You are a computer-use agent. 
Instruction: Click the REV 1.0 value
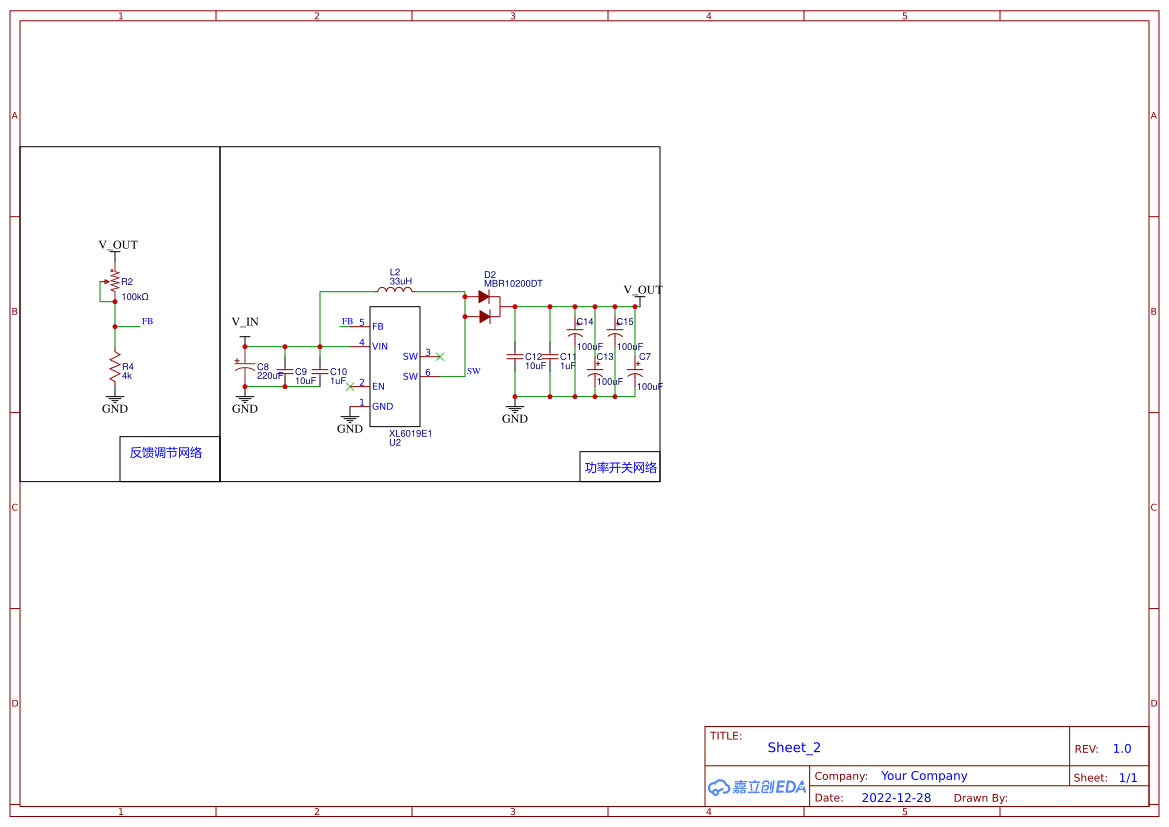click(x=1121, y=749)
